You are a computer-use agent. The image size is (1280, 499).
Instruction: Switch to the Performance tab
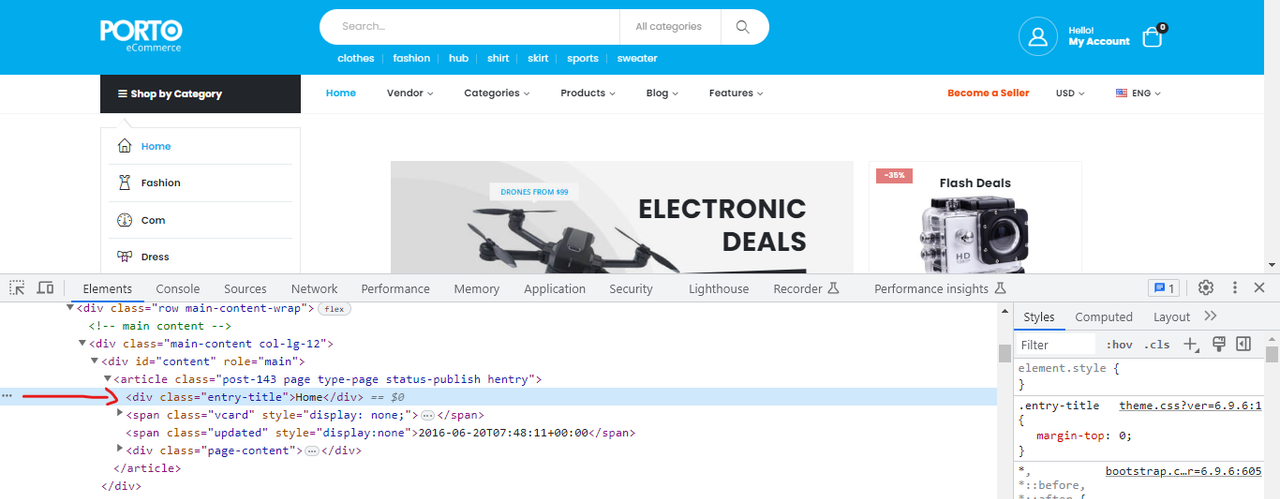click(395, 288)
